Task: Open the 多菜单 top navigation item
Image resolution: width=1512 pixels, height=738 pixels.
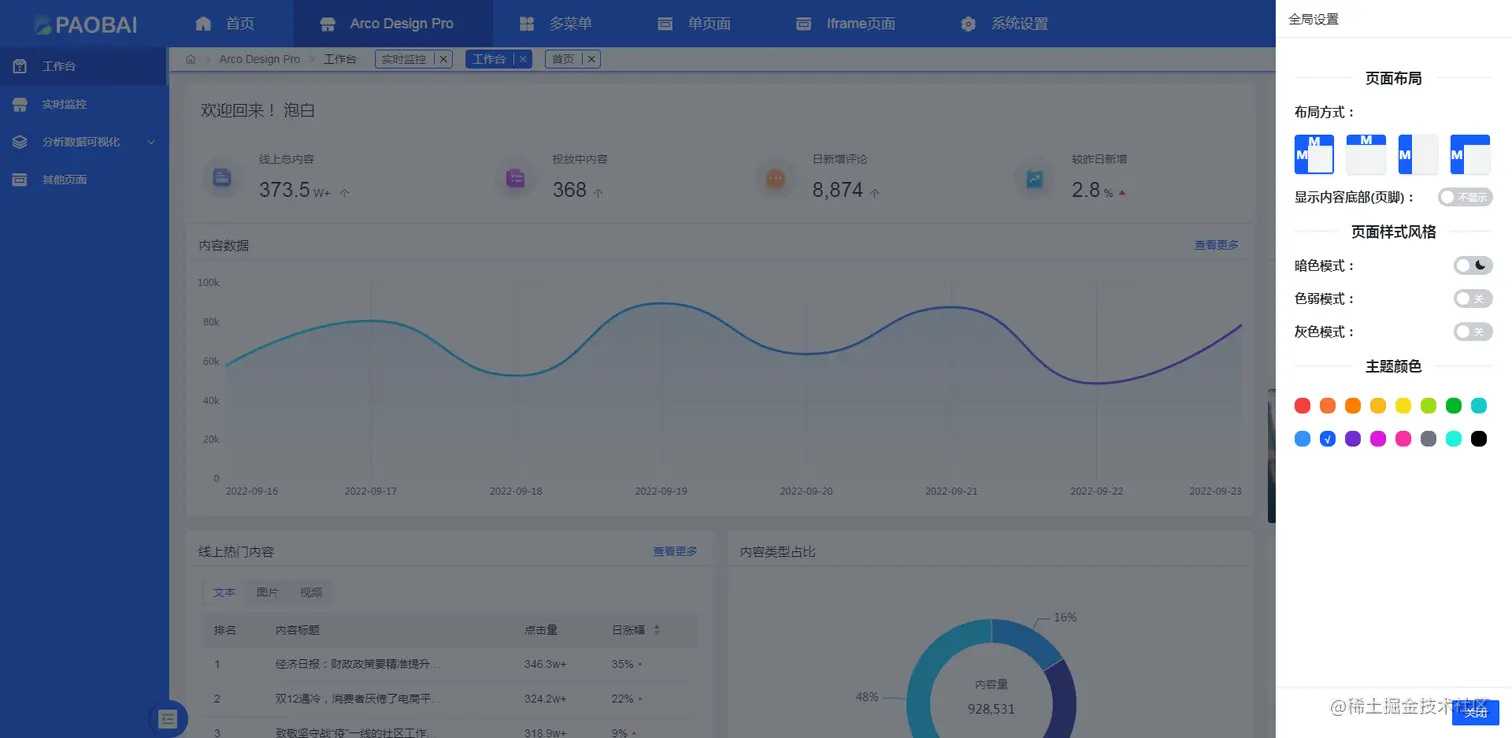Action: click(x=556, y=23)
